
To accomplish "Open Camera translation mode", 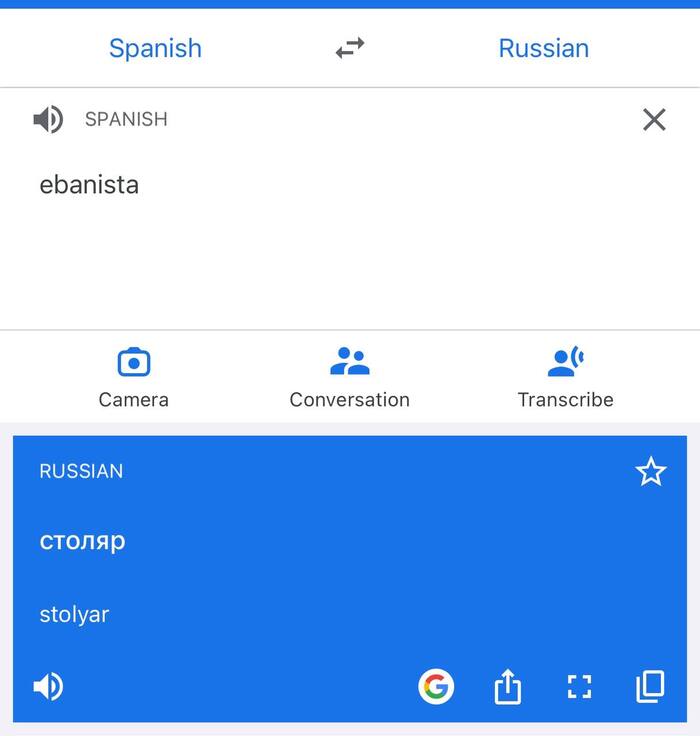I will 134,362.
